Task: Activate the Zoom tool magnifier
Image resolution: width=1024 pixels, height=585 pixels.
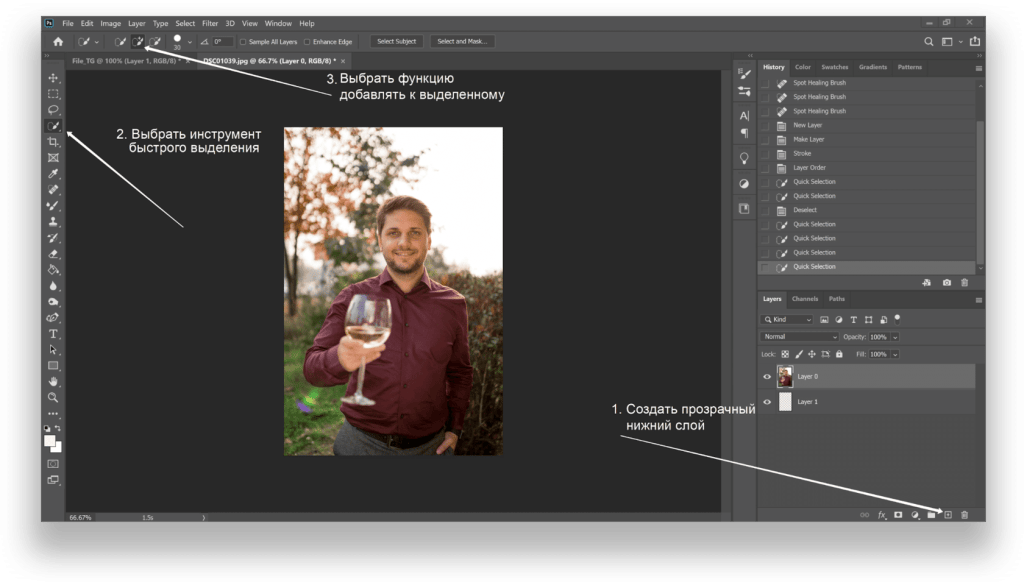Action: click(53, 397)
